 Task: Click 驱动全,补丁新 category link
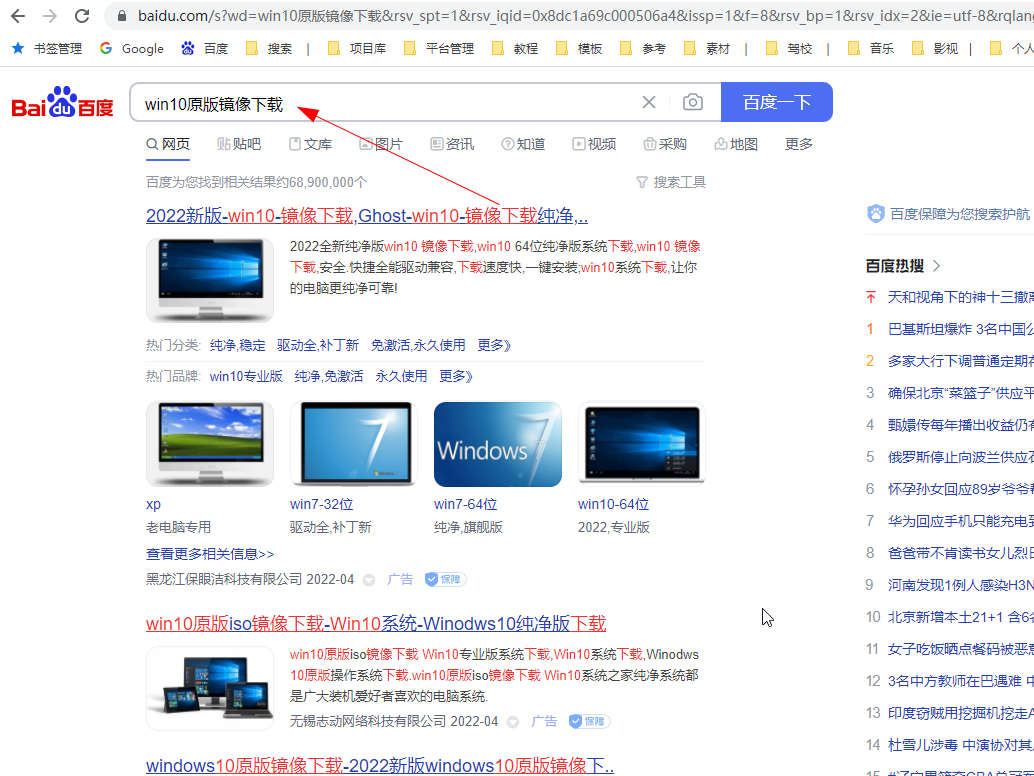pos(318,345)
